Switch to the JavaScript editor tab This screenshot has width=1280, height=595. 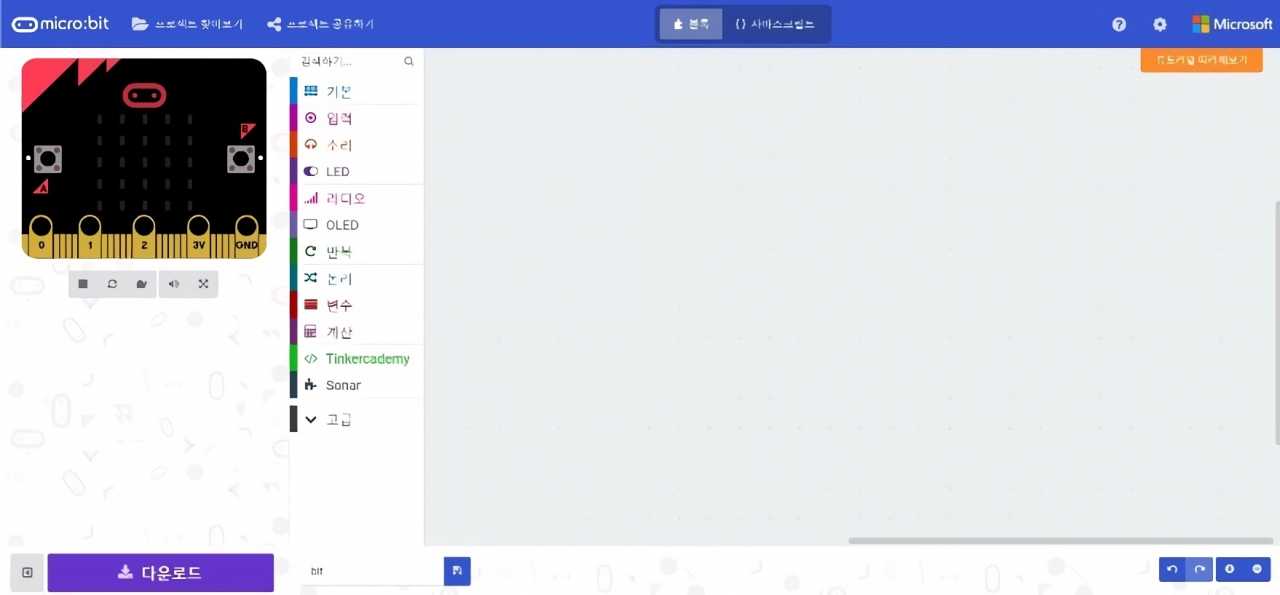pyautogui.click(x=775, y=24)
